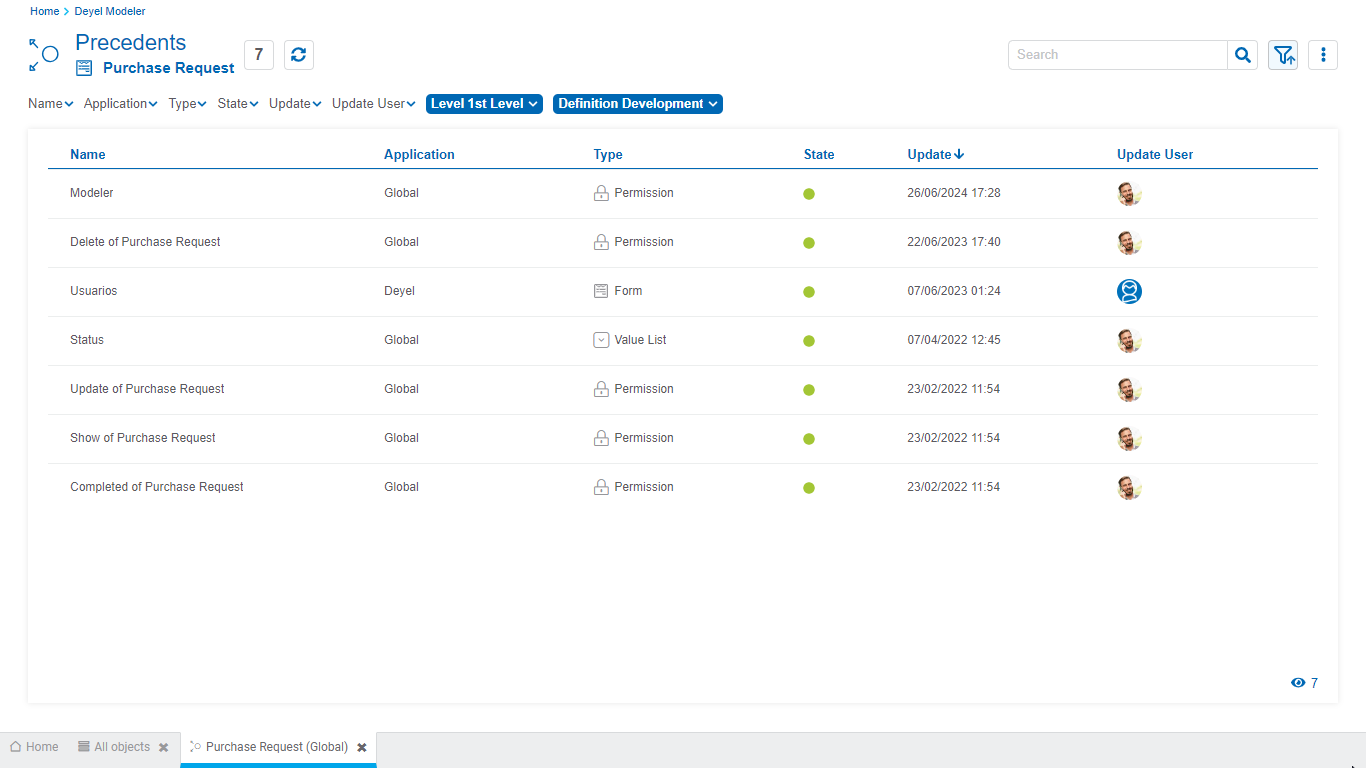Viewport: 1366px width, 768px height.
Task: Switch to the Home tab
Action: point(34,747)
